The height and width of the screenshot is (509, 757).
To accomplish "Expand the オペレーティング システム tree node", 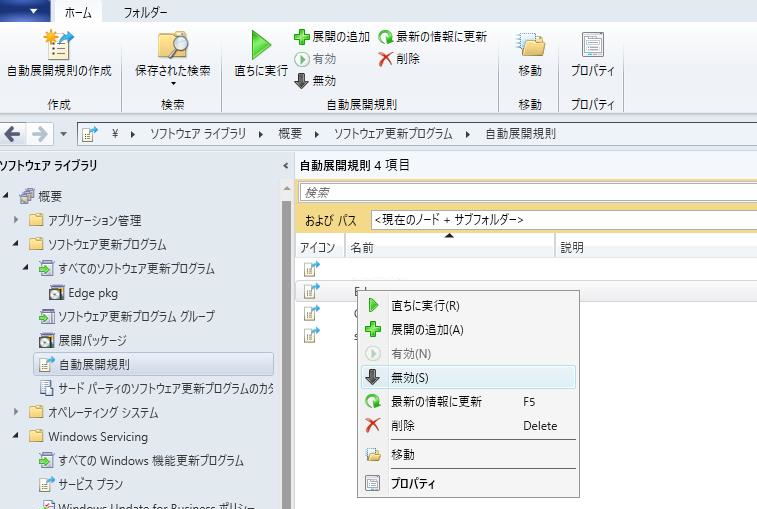I will click(16, 412).
